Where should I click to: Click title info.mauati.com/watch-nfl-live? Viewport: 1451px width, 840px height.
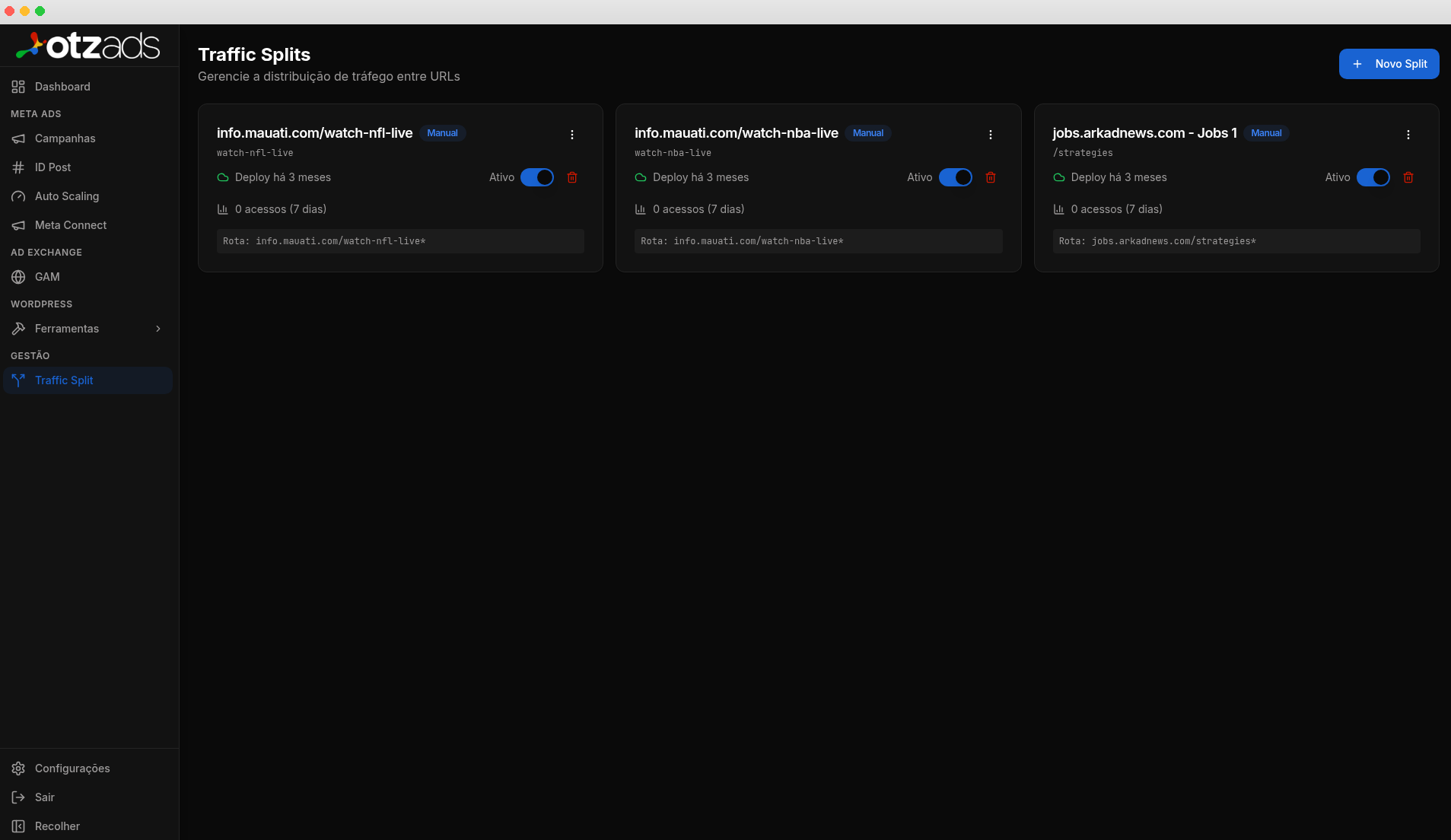[314, 133]
